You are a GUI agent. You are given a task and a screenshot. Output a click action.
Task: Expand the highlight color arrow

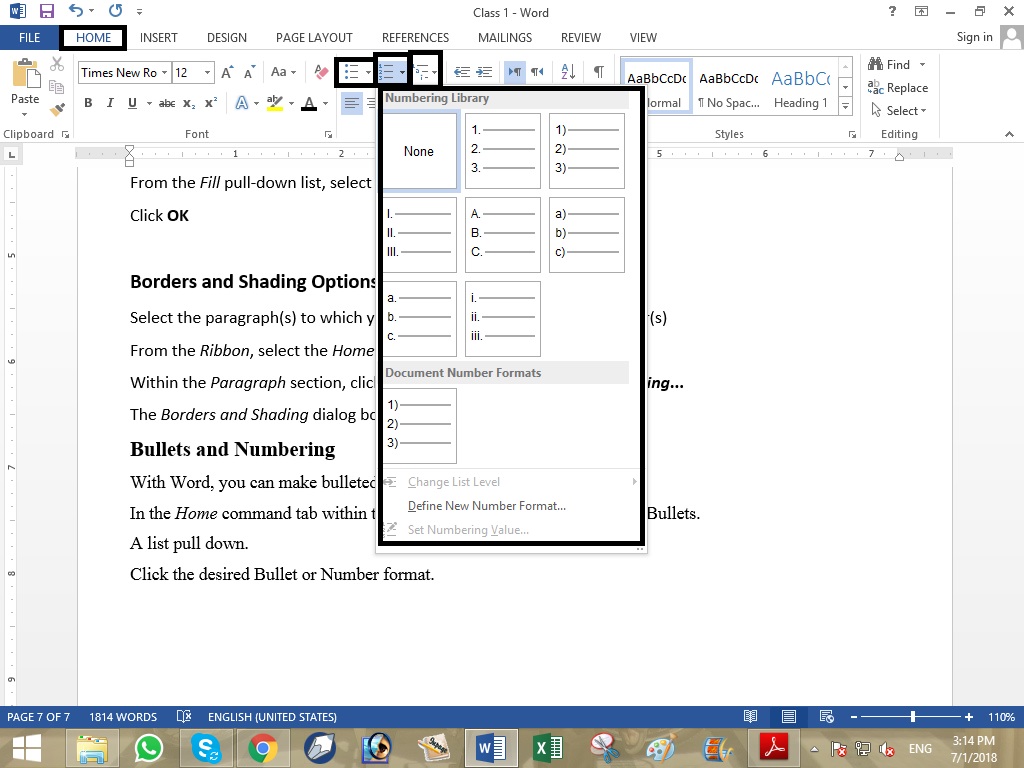(291, 103)
